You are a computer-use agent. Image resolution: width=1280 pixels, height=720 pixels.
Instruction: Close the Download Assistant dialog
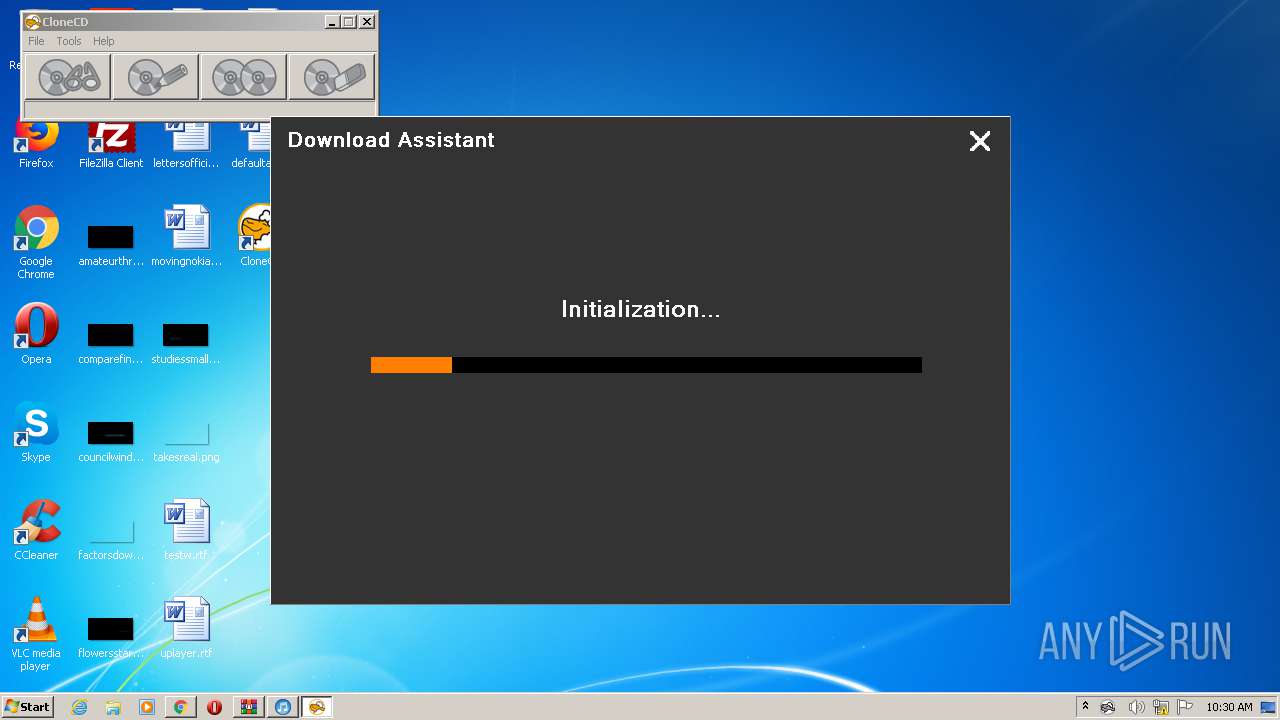pyautogui.click(x=980, y=141)
